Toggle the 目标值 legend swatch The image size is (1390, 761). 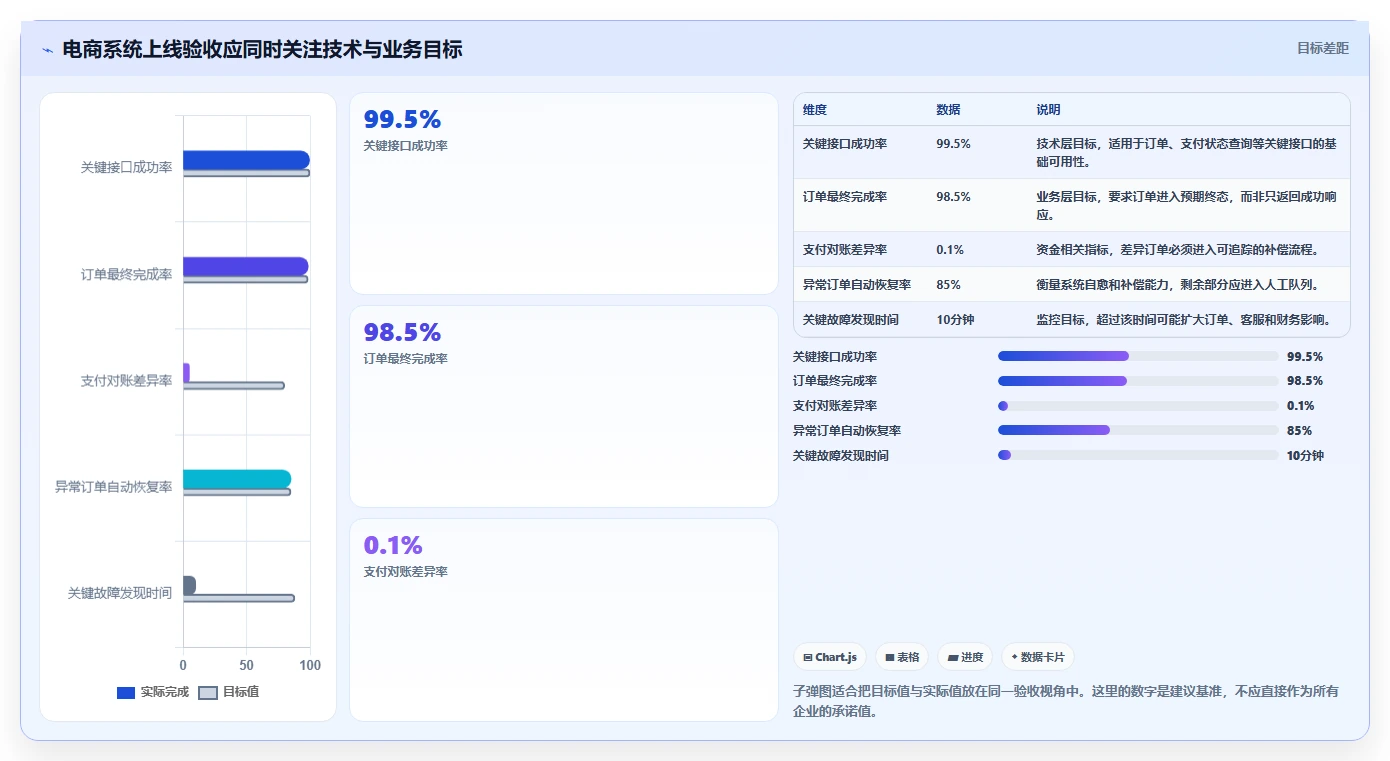click(x=208, y=692)
